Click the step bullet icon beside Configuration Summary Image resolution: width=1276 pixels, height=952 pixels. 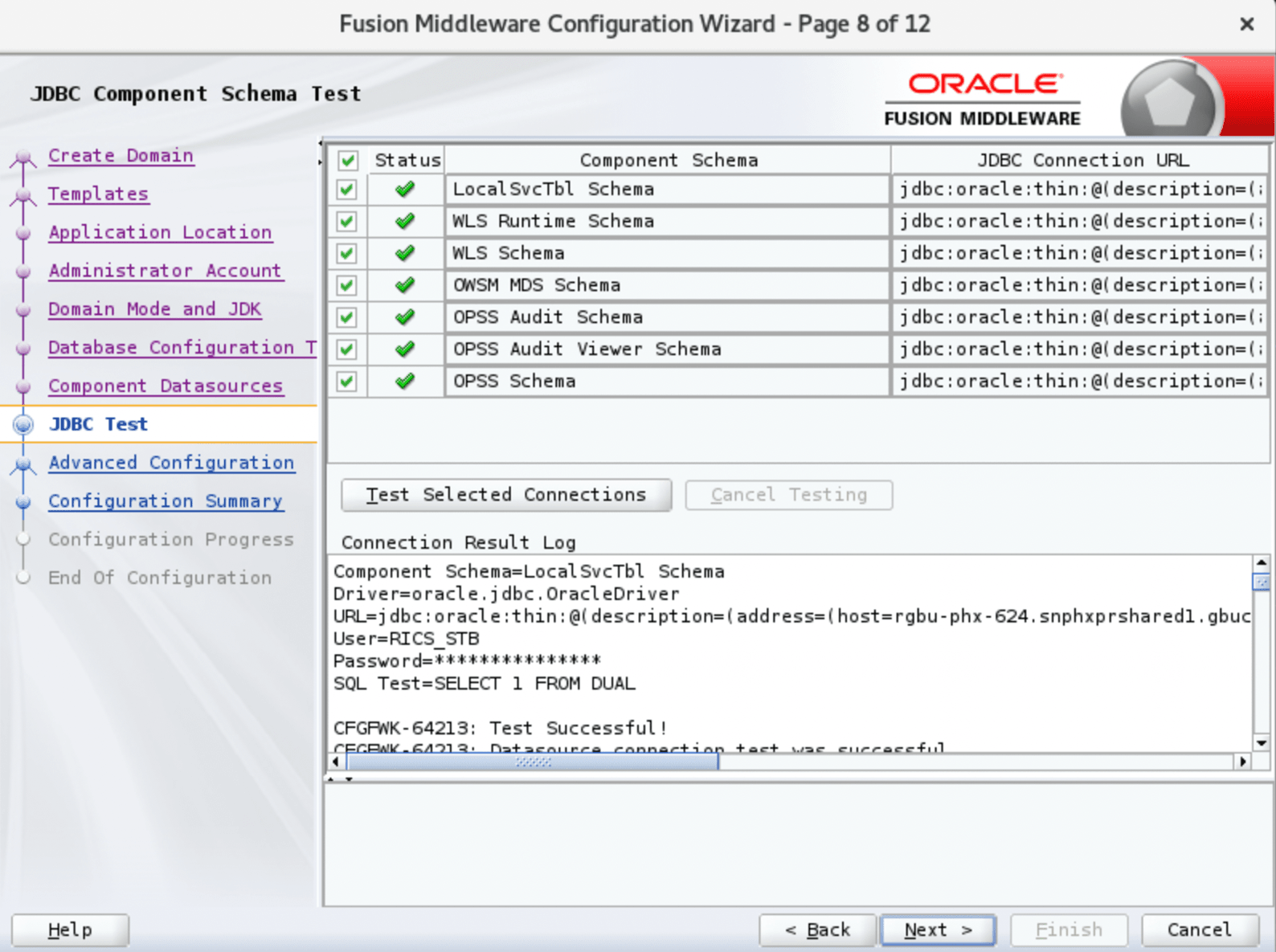pyautogui.click(x=23, y=502)
